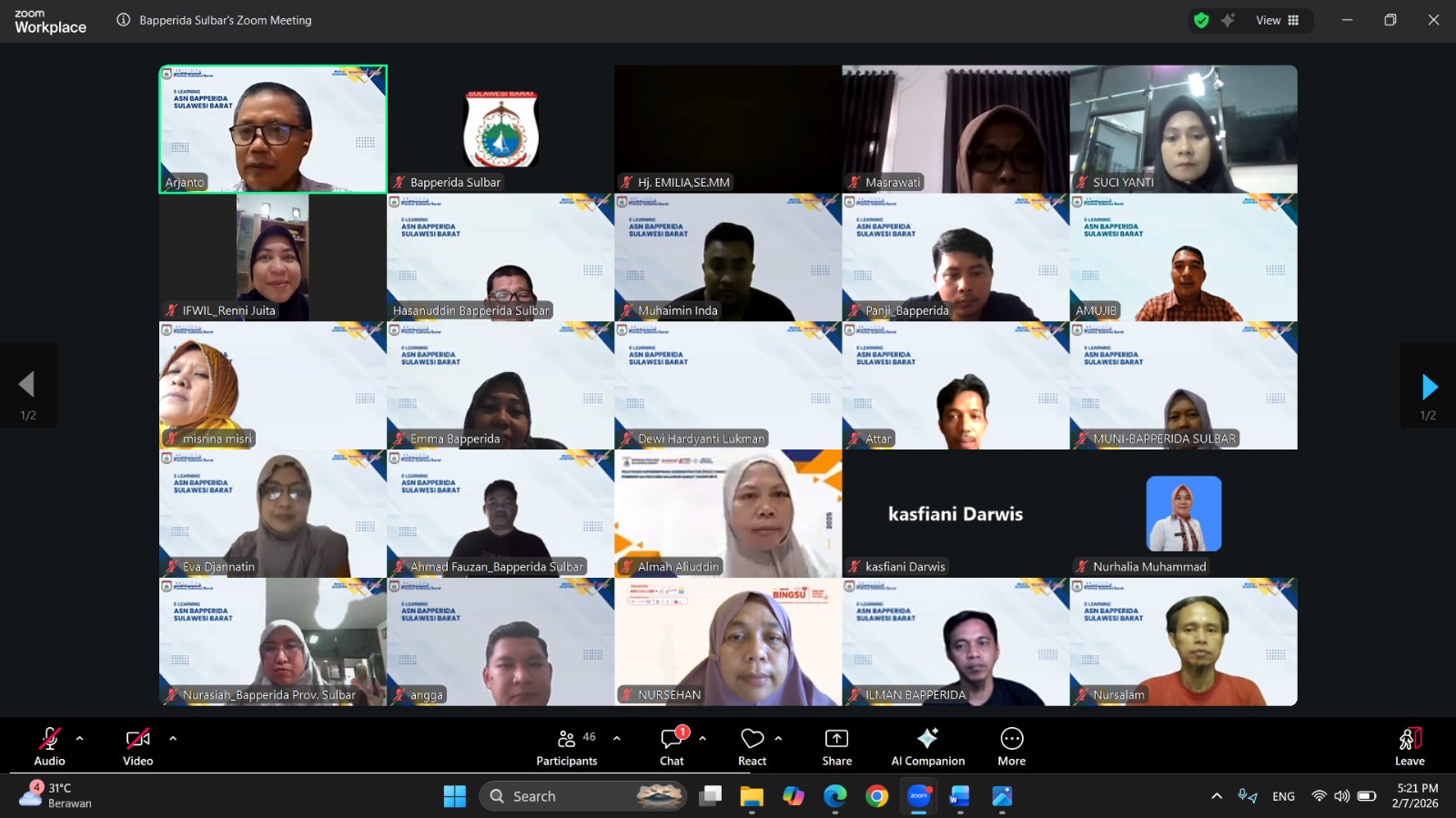Open the Chat panel

coord(672,746)
